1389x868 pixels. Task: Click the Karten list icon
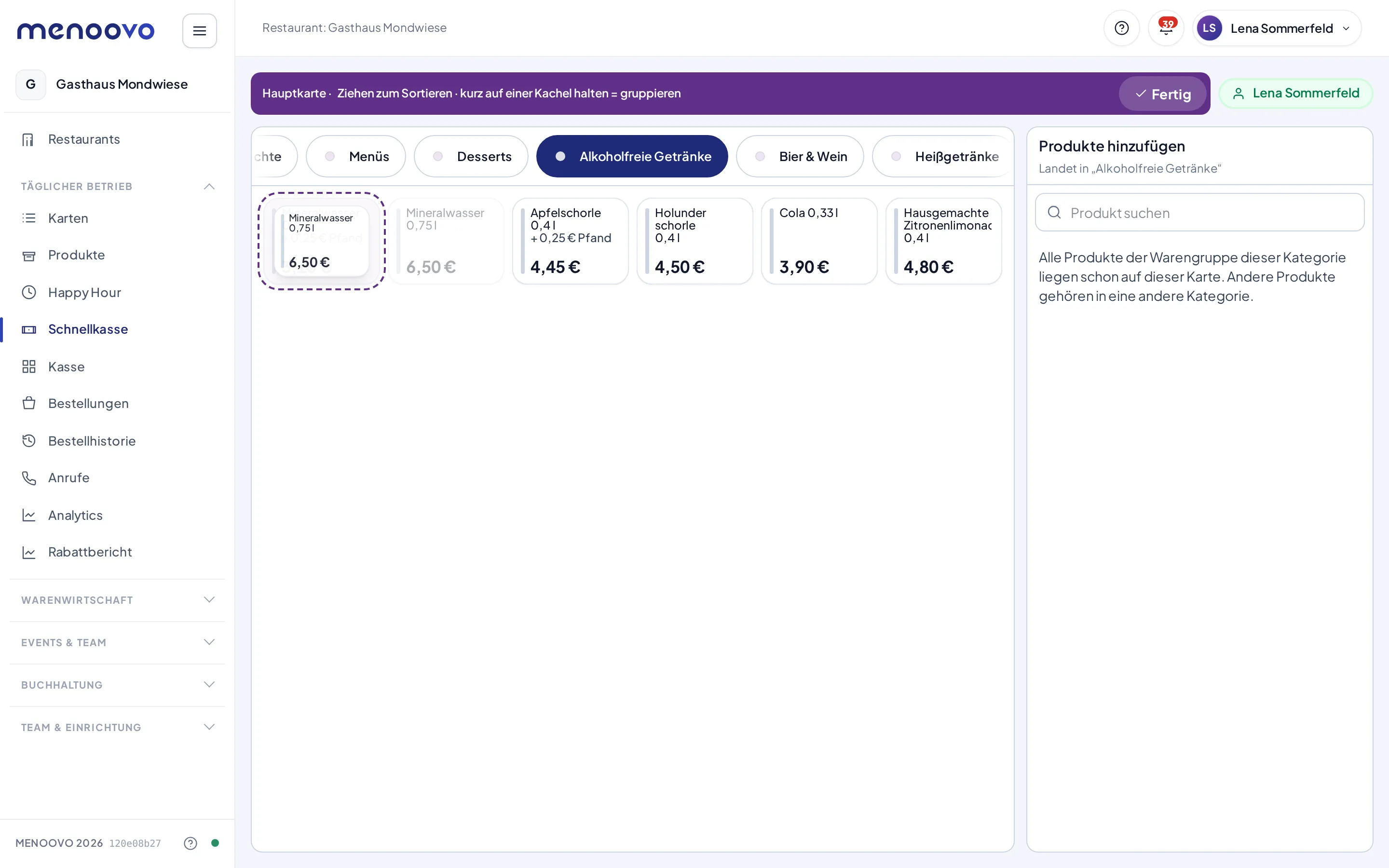(x=29, y=218)
